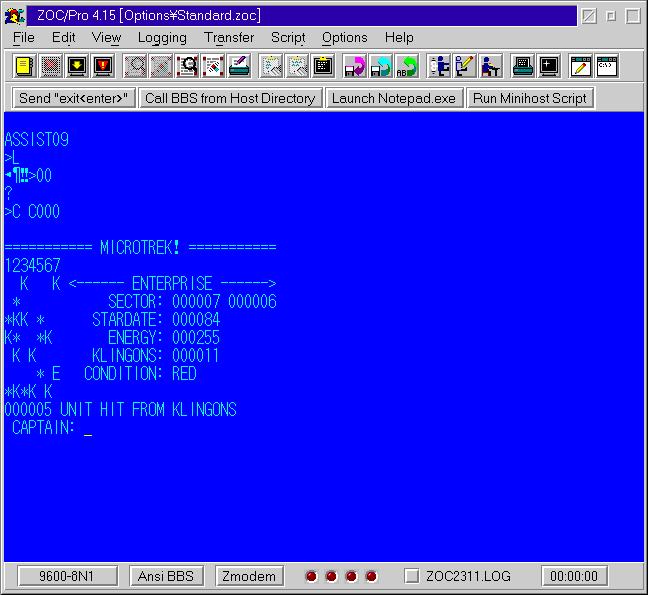Click ZOC application icon in title bar
648x595 pixels.
[x=15, y=16]
